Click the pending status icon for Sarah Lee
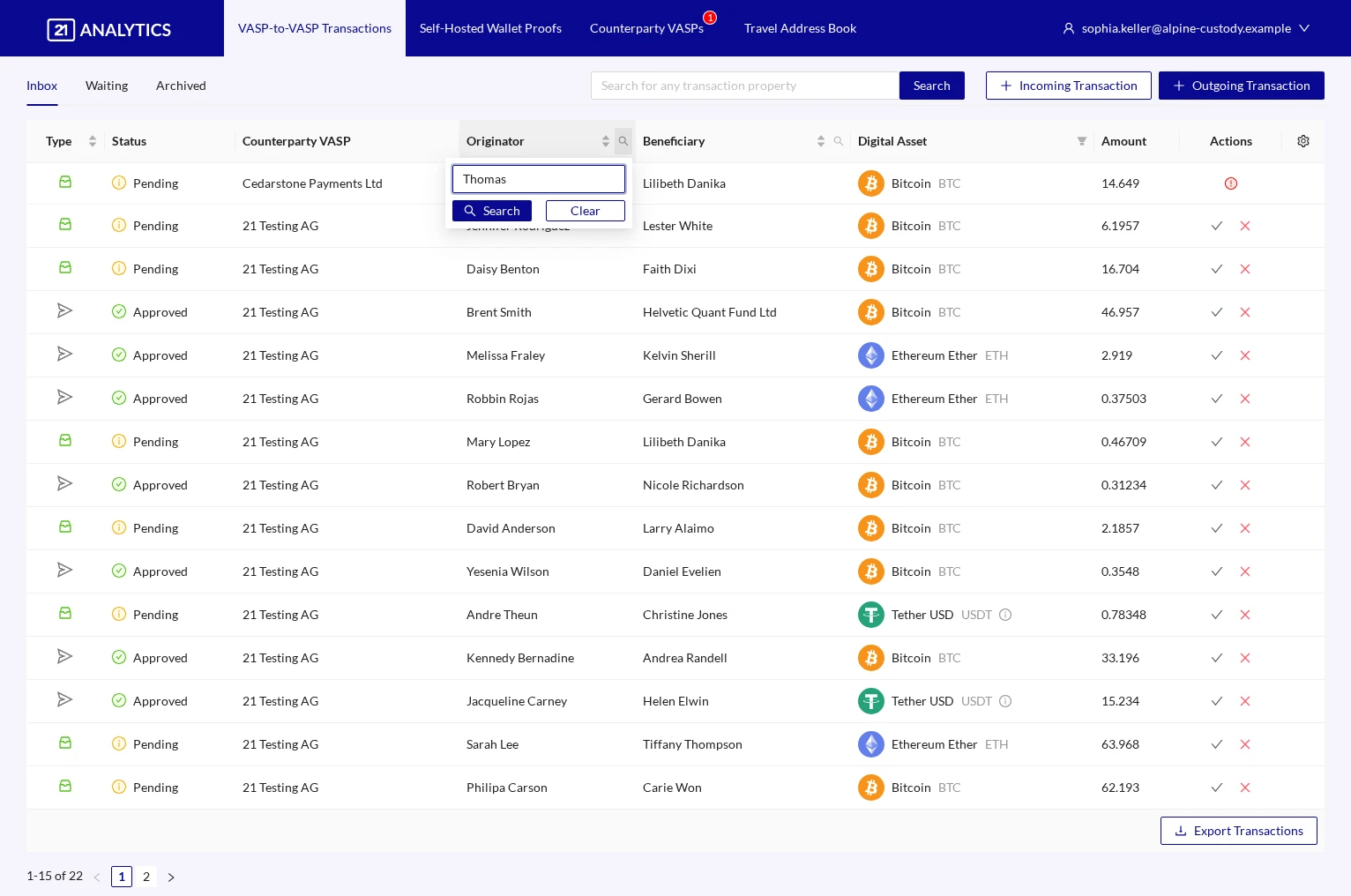Image resolution: width=1351 pixels, height=896 pixels. click(x=119, y=743)
